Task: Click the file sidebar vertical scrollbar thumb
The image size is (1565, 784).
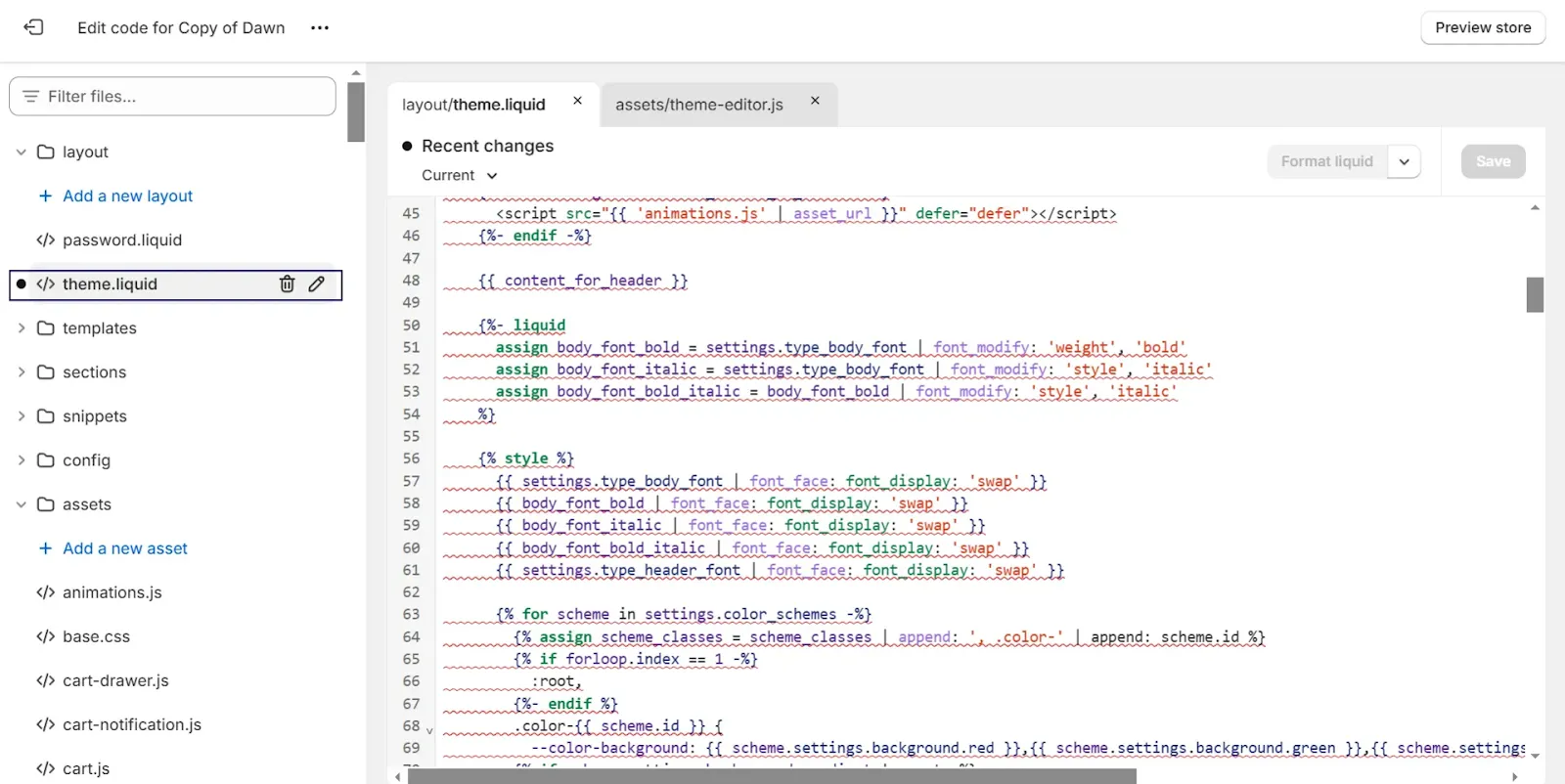Action: click(356, 112)
